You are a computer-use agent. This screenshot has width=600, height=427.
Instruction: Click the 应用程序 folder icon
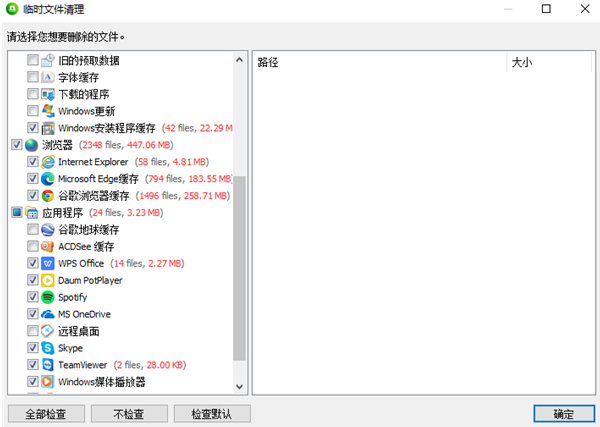coord(31,212)
